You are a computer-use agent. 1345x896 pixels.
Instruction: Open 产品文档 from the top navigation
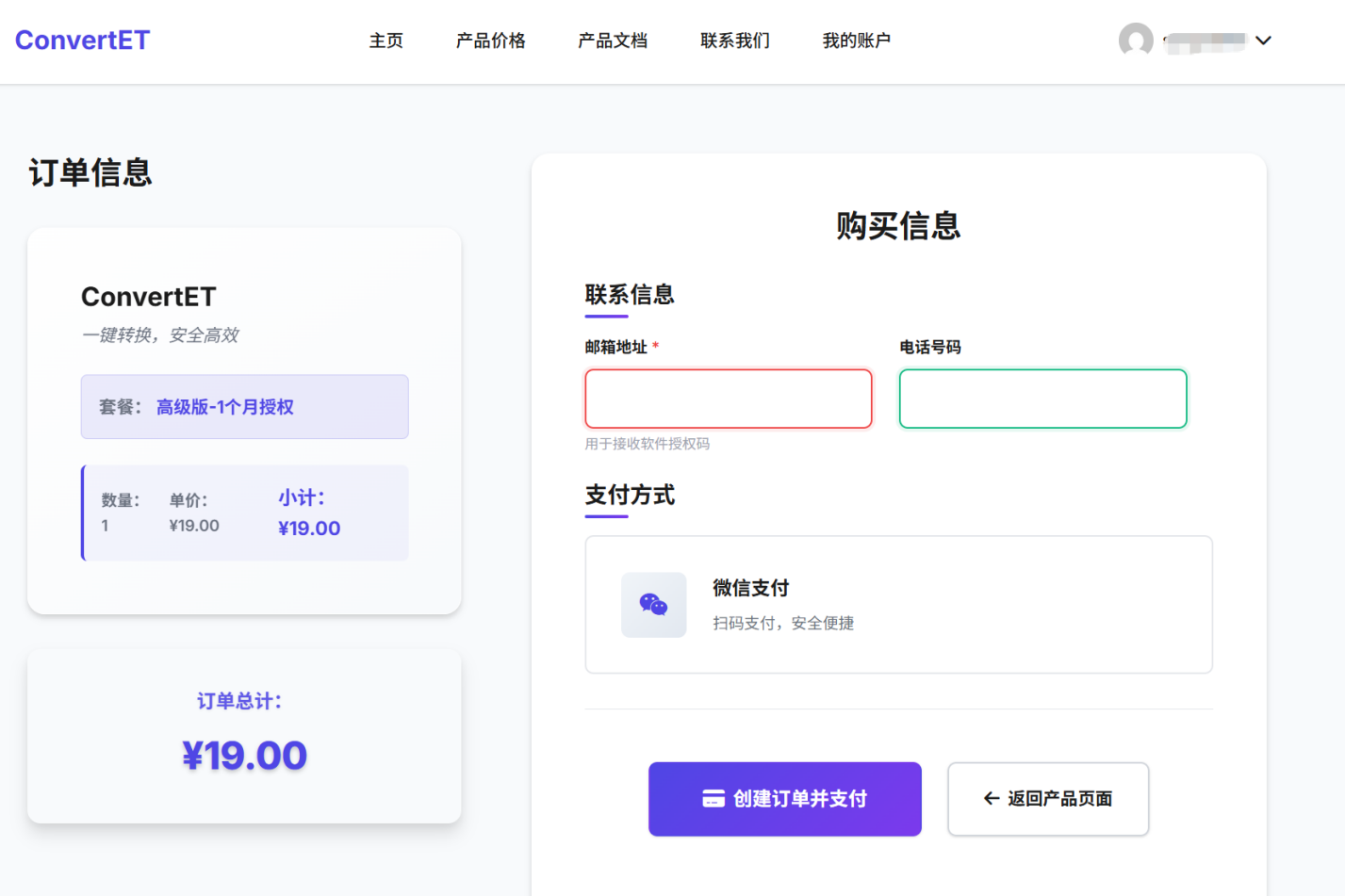pyautogui.click(x=613, y=41)
